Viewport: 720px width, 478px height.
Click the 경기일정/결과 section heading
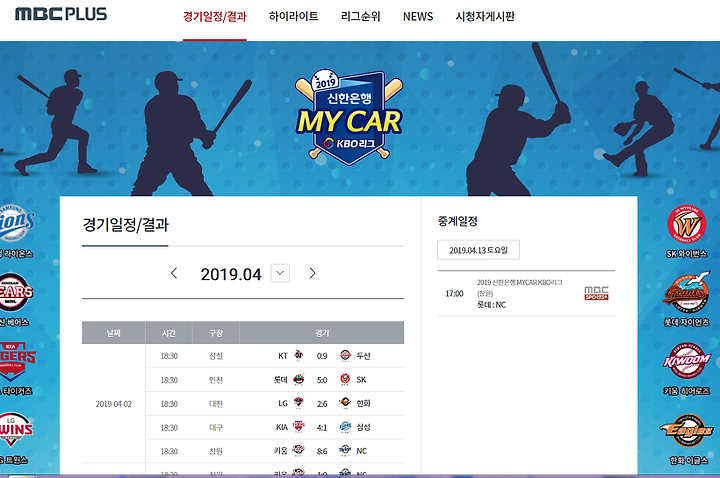coord(125,225)
